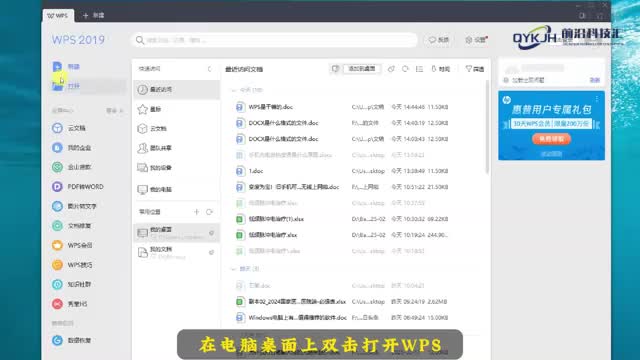Select the clock 最近访问 item

(x=176, y=89)
